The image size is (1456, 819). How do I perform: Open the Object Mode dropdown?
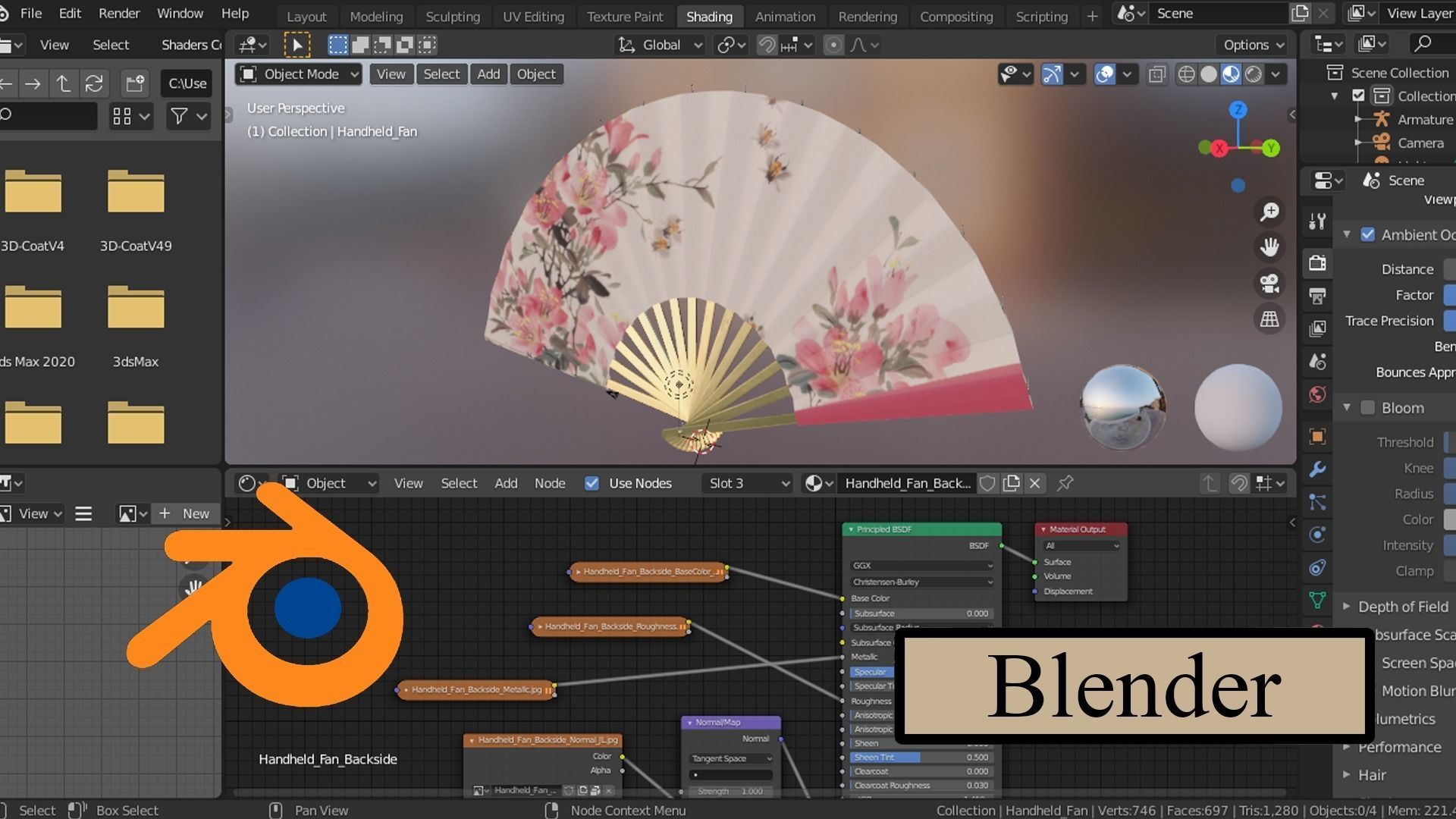pyautogui.click(x=300, y=74)
